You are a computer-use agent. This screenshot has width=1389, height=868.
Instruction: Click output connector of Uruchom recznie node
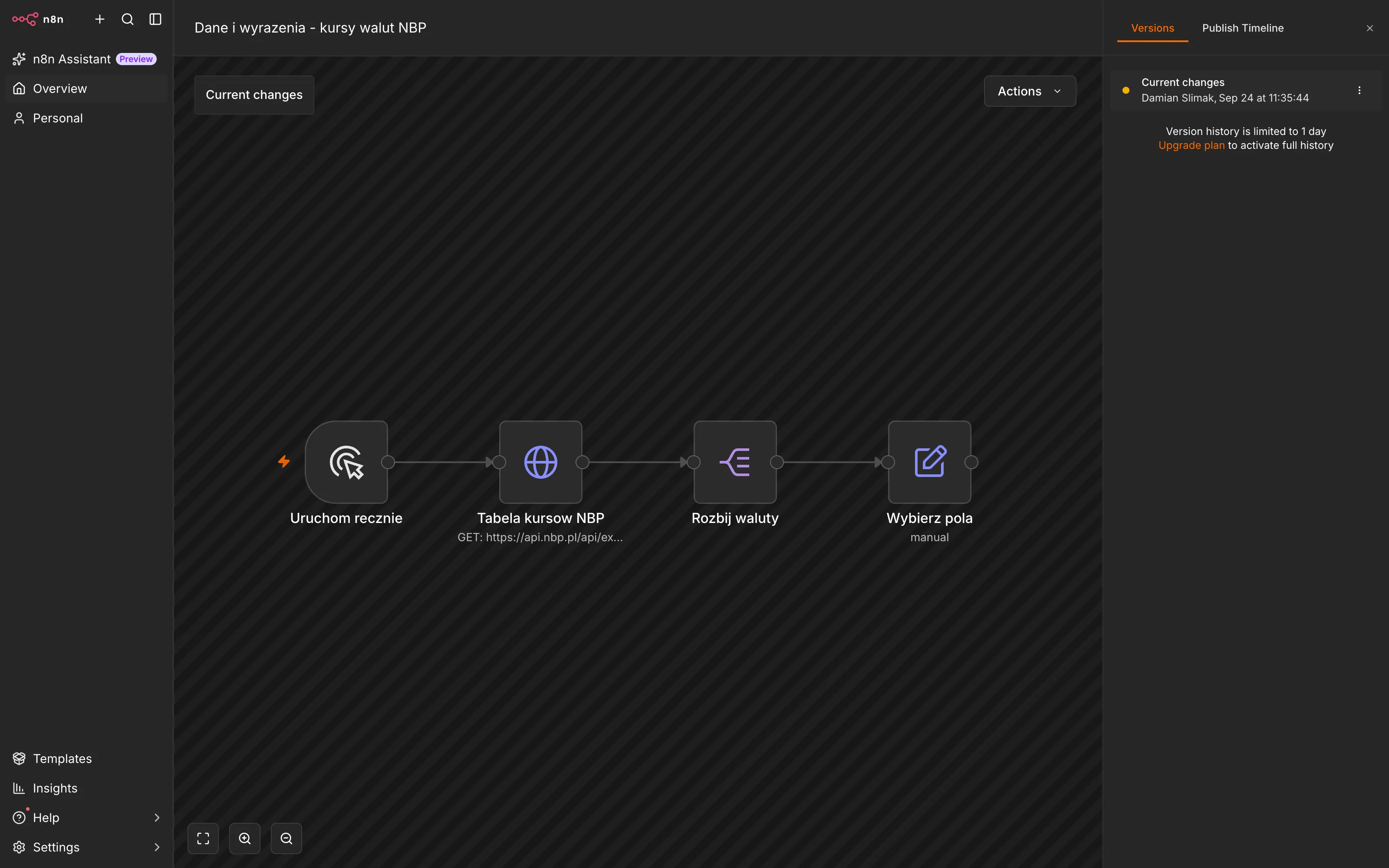[x=388, y=462]
